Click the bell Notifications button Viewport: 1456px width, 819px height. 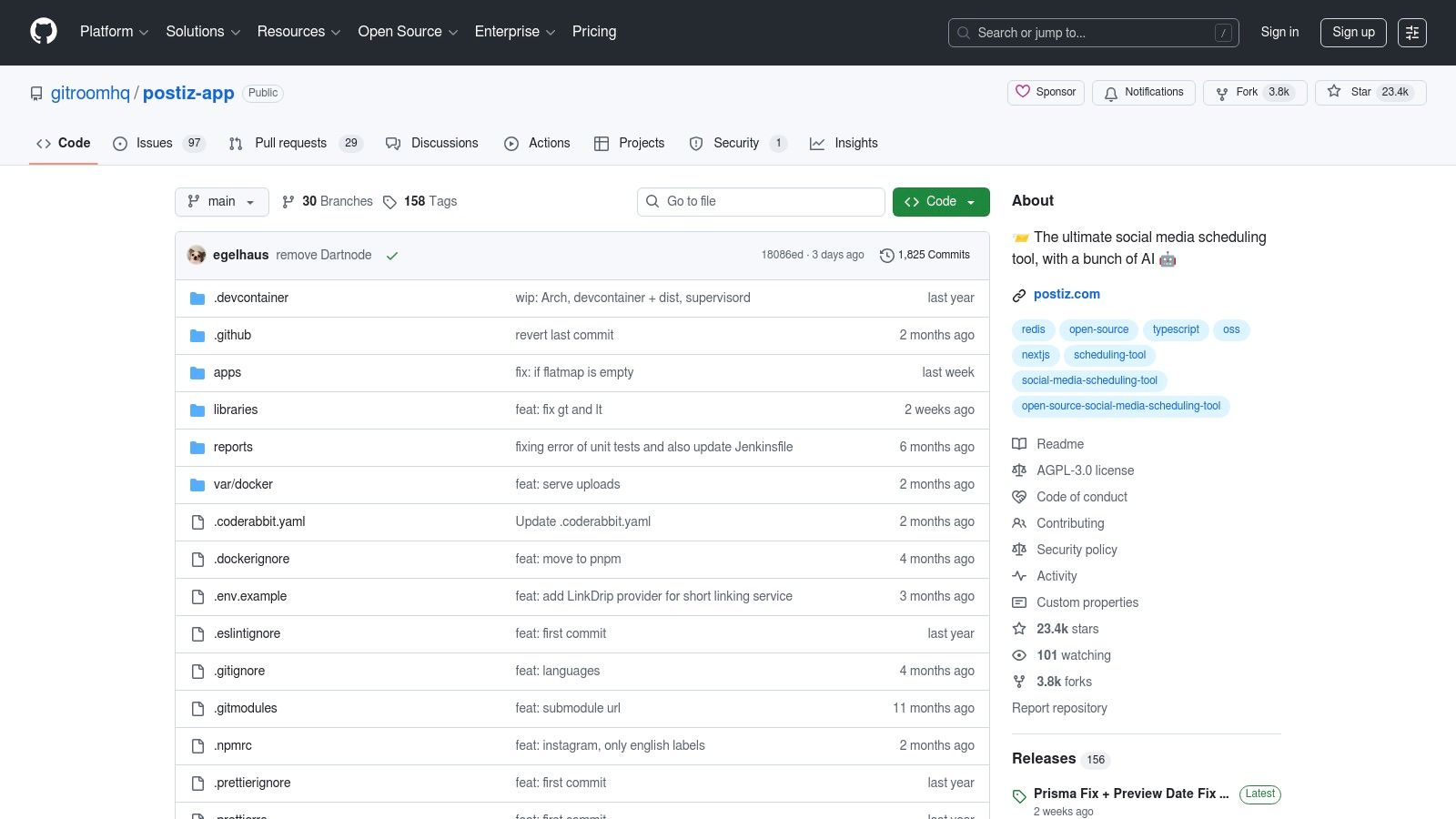[x=1144, y=92]
